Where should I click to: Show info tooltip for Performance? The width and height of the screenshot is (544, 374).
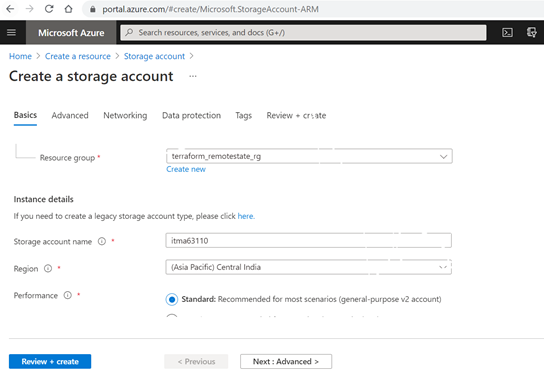pos(68,295)
